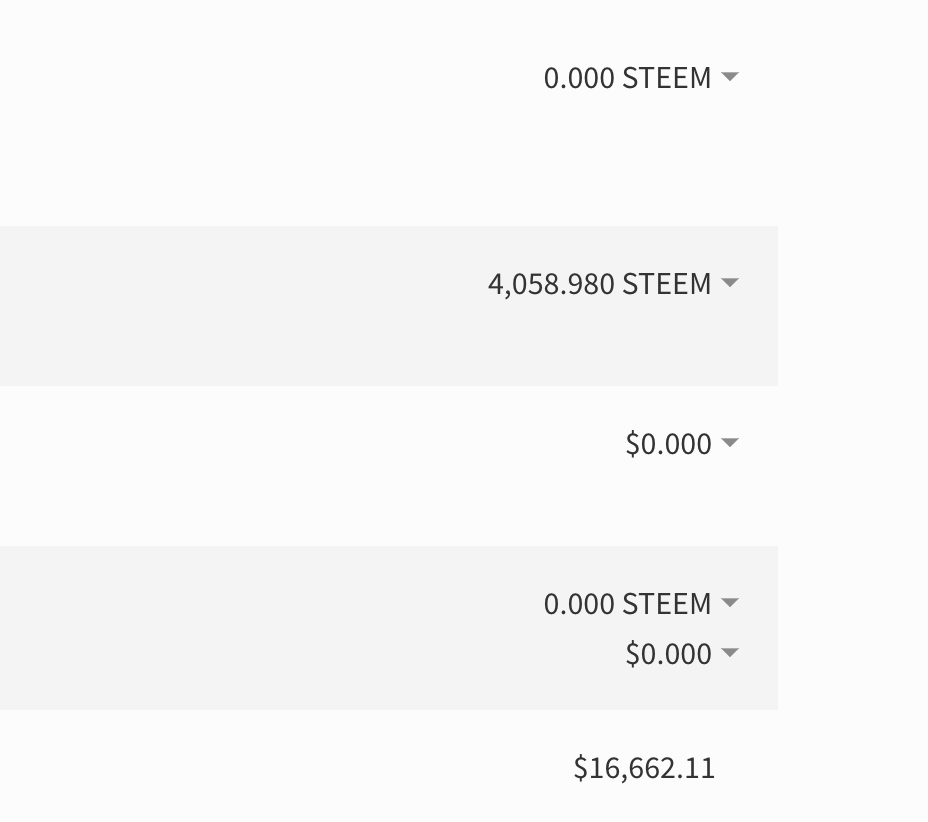Click the white row holding the single $0.000
Viewport: 928px width, 822px height.
tap(300, 465)
